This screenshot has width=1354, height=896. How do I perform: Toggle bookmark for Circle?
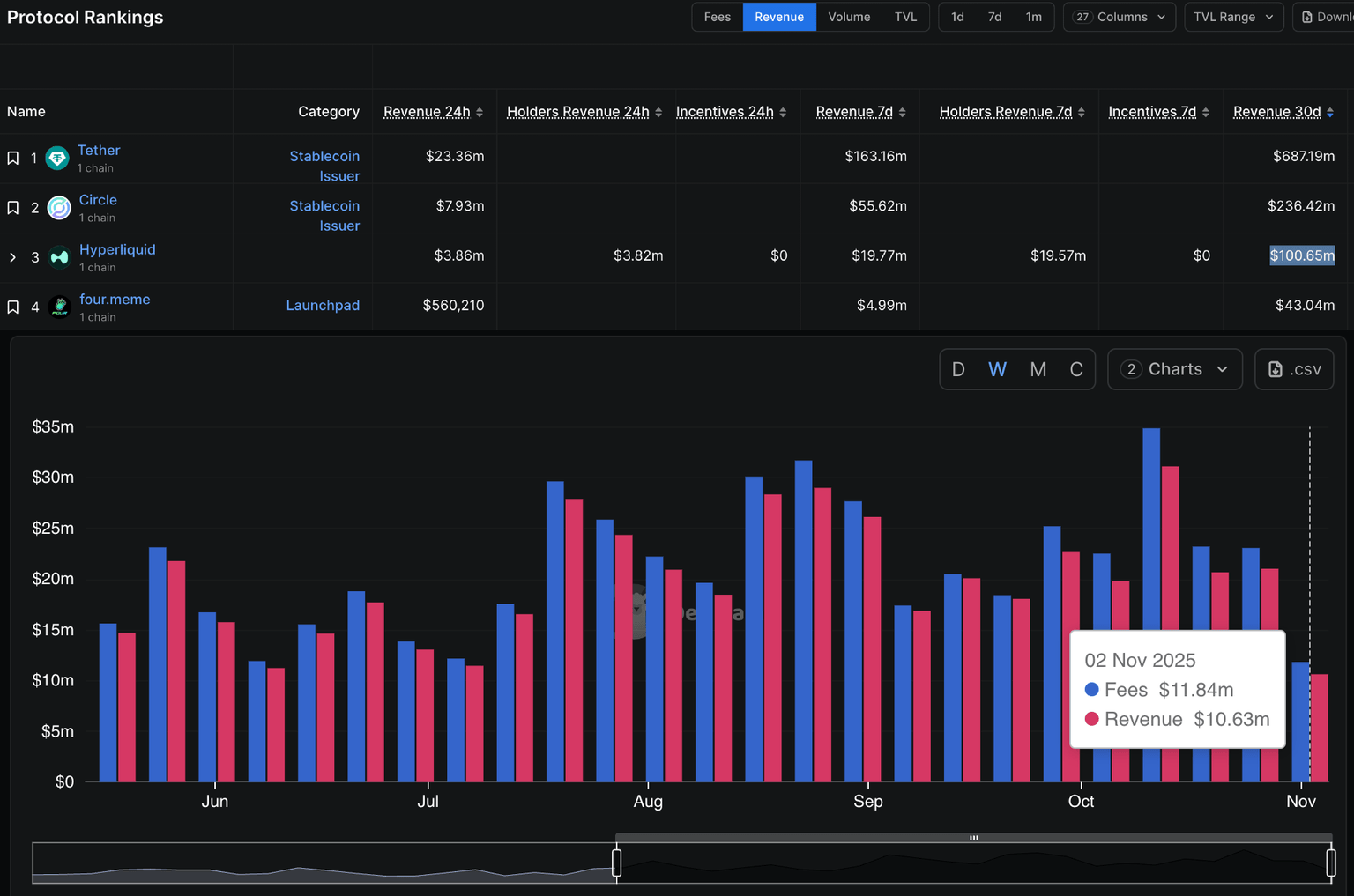pyautogui.click(x=13, y=208)
